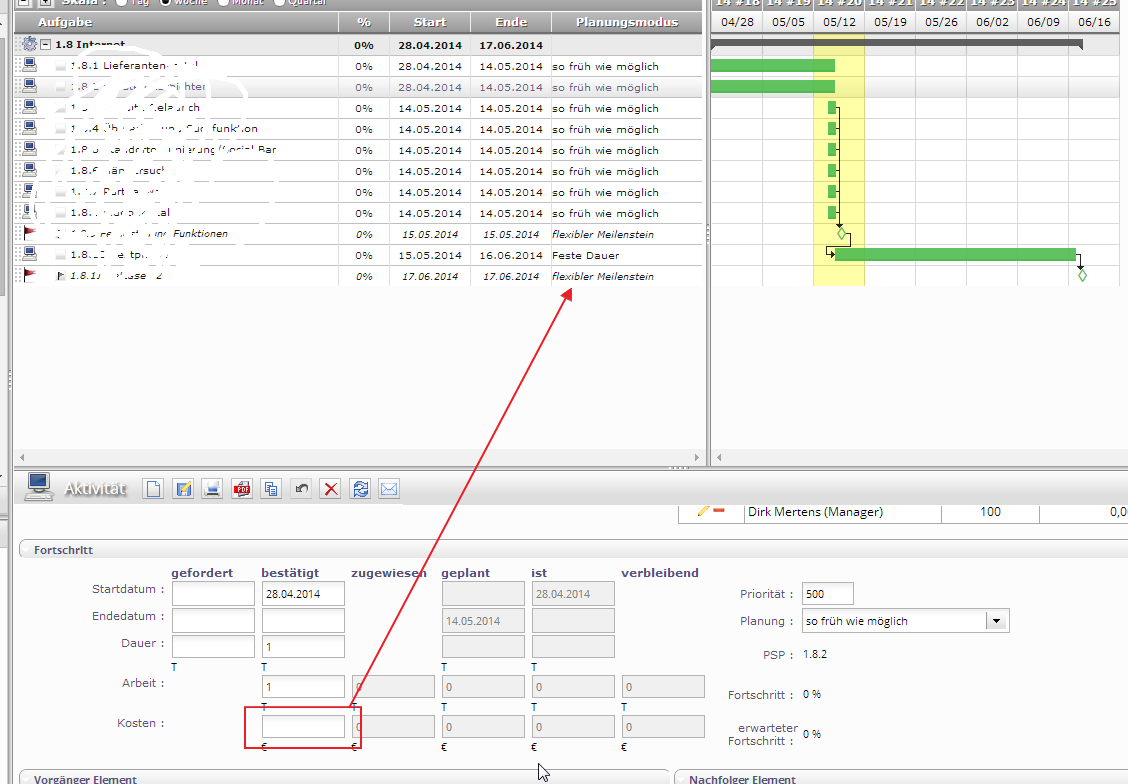Click the red minus icon beside Dirk Mertens
Image resolution: width=1128 pixels, height=784 pixels.
pyautogui.click(x=719, y=511)
